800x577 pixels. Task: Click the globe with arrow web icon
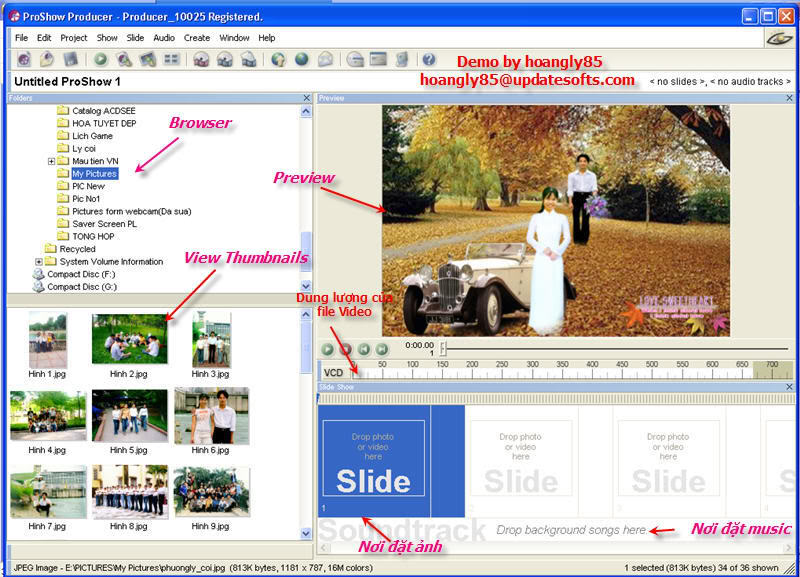click(278, 60)
